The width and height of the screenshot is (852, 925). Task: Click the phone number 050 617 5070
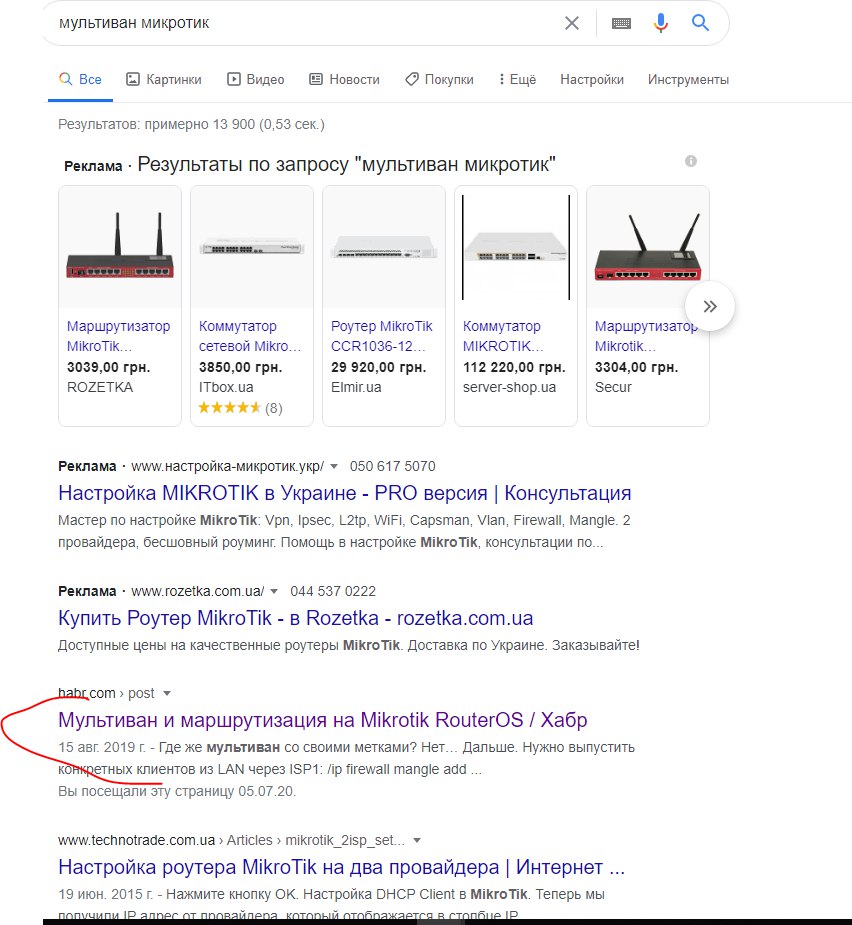tap(392, 467)
